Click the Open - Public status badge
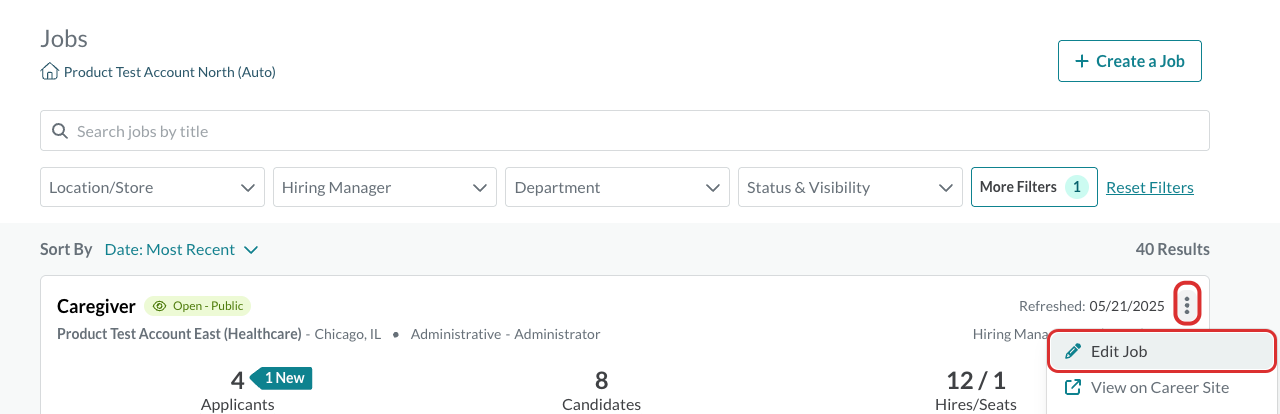Image resolution: width=1280 pixels, height=414 pixels. tap(197, 306)
